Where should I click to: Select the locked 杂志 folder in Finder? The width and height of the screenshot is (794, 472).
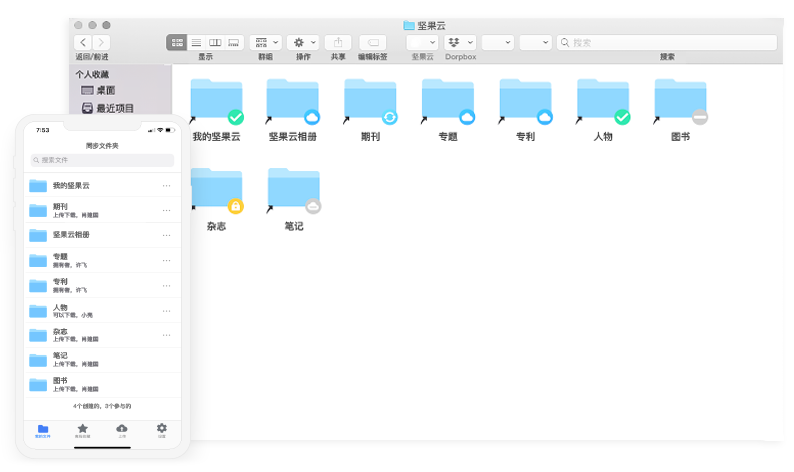tap(216, 199)
